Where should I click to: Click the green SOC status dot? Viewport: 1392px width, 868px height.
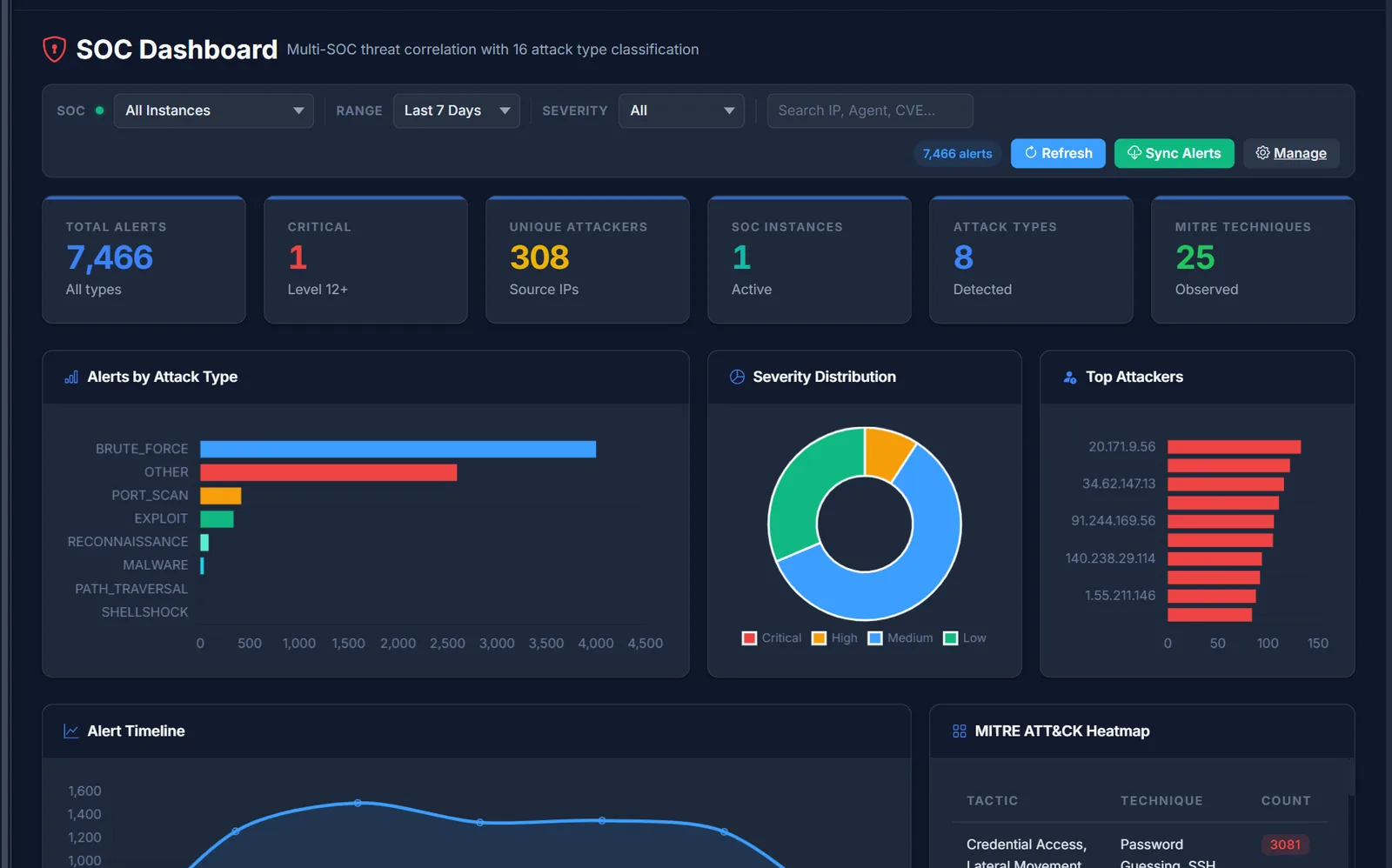99,110
